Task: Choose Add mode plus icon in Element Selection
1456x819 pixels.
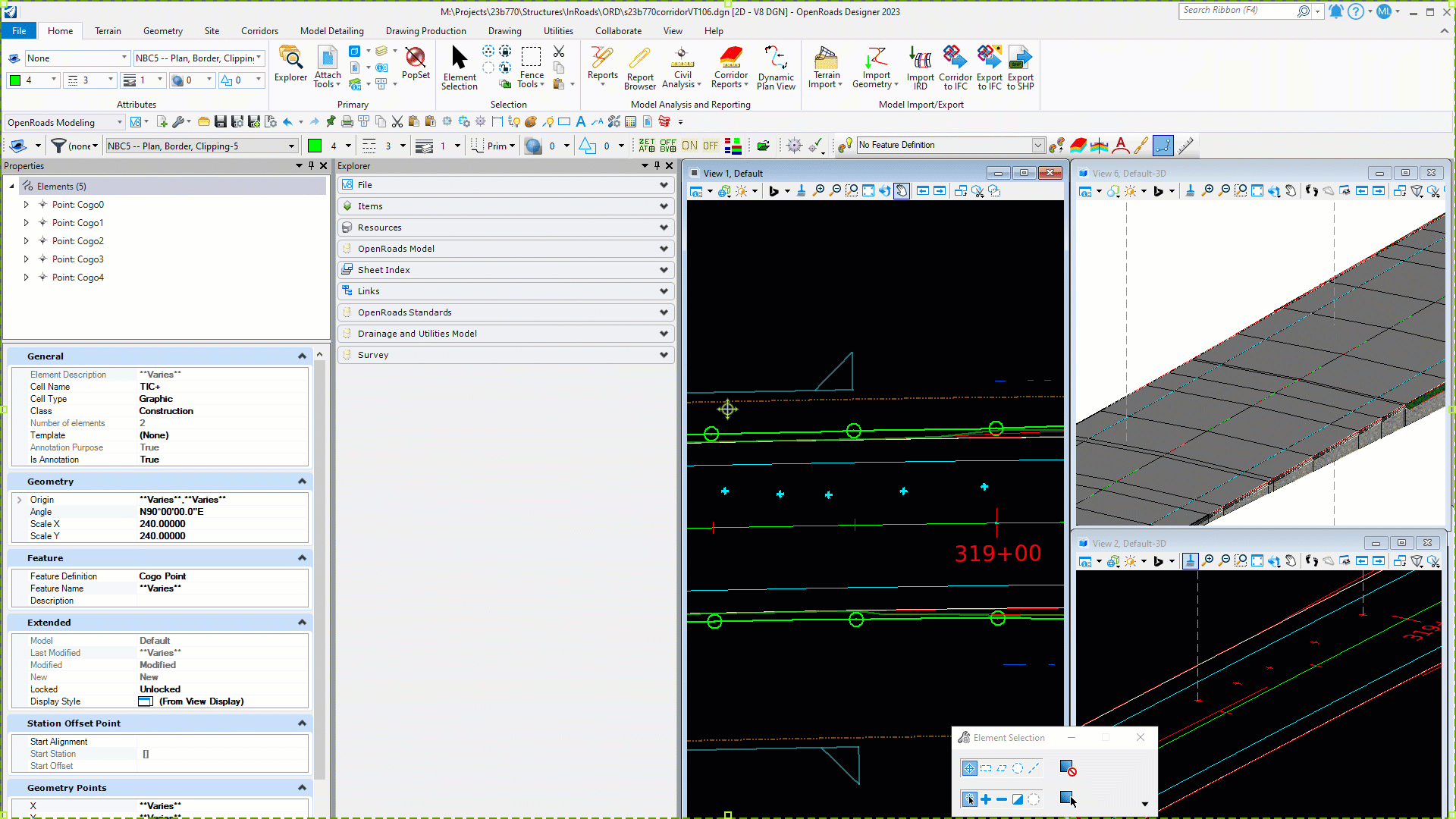Action: 986,799
